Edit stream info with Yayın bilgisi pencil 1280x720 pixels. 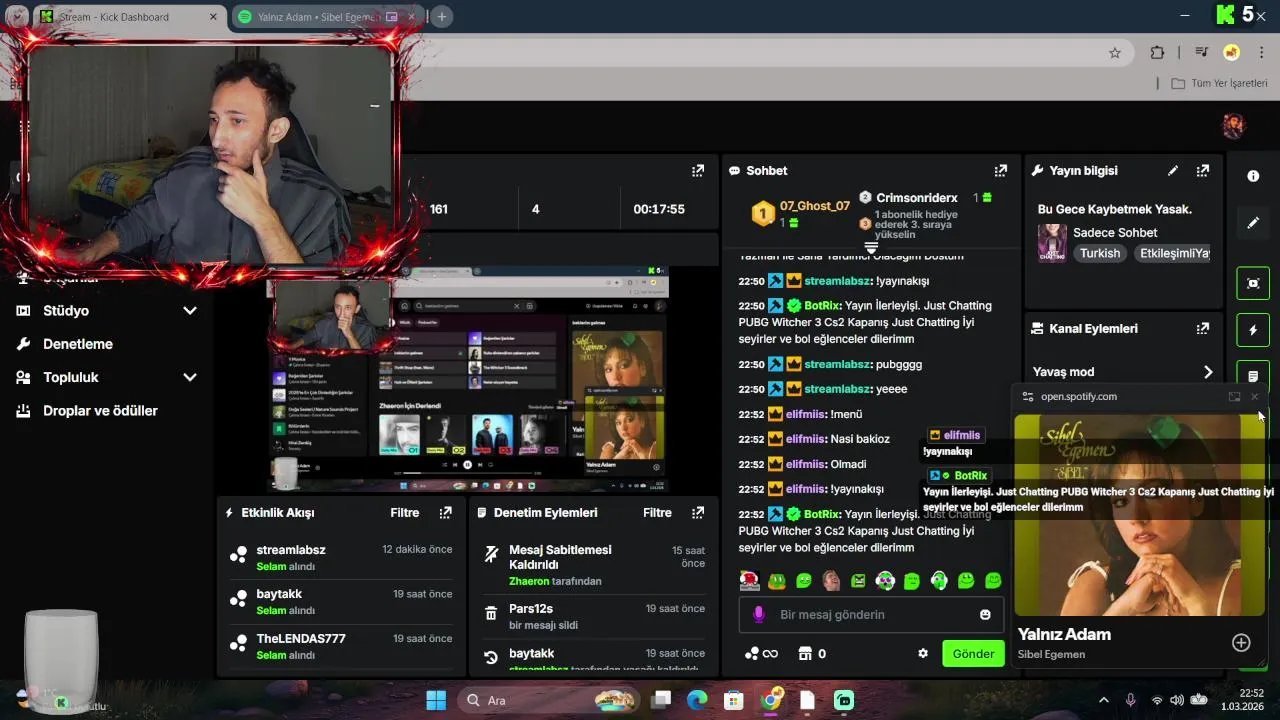(1173, 171)
